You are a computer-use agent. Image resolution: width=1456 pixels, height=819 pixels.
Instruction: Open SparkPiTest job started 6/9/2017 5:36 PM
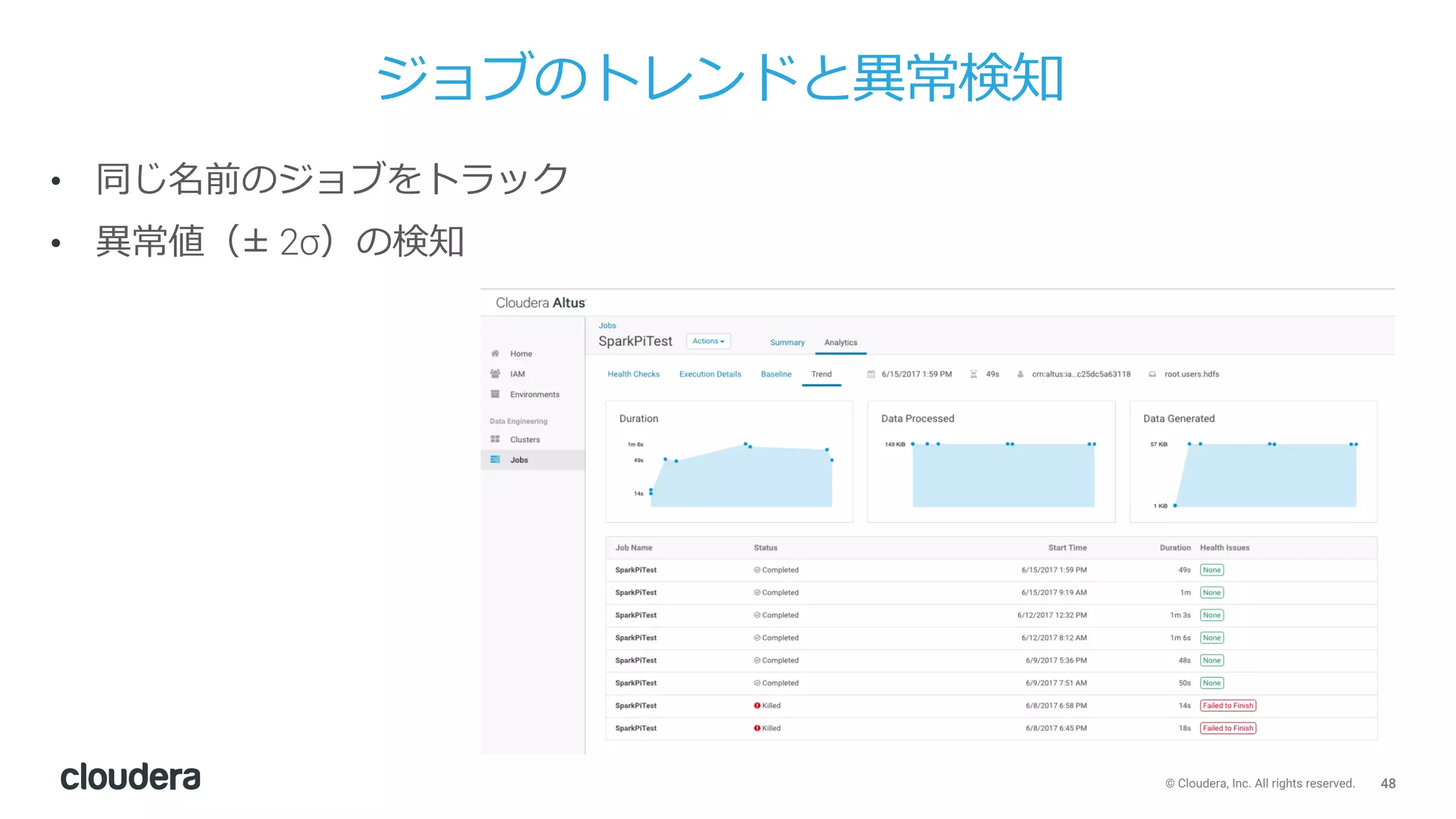[x=636, y=660]
